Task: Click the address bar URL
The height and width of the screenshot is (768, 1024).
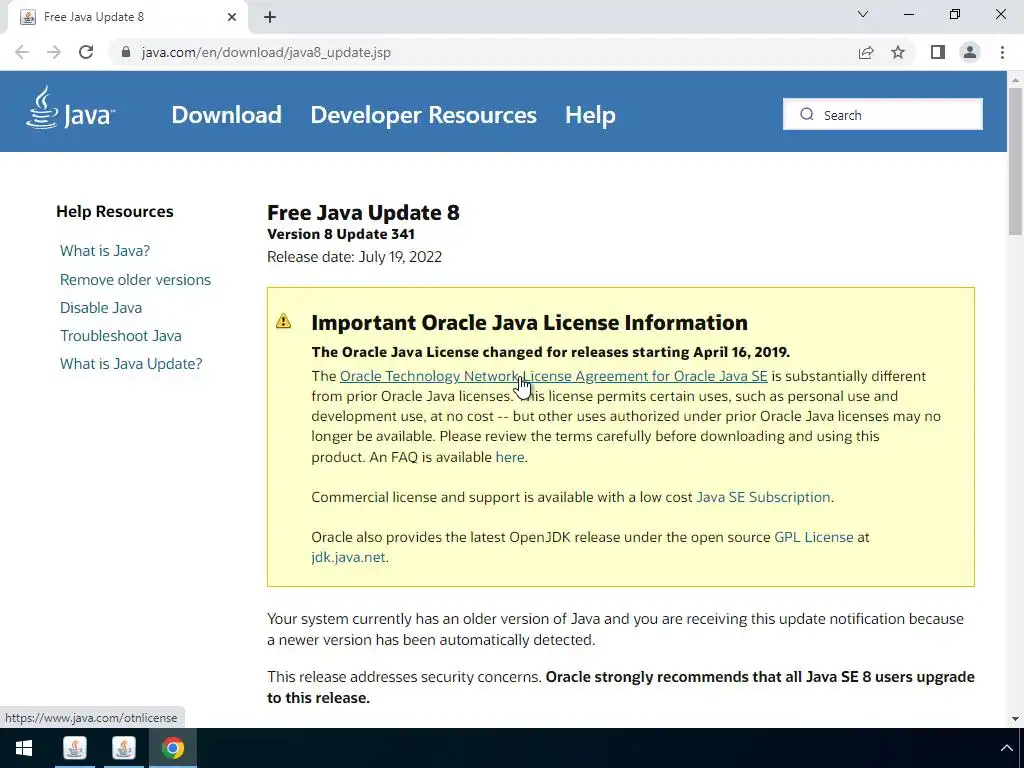Action: (266, 52)
